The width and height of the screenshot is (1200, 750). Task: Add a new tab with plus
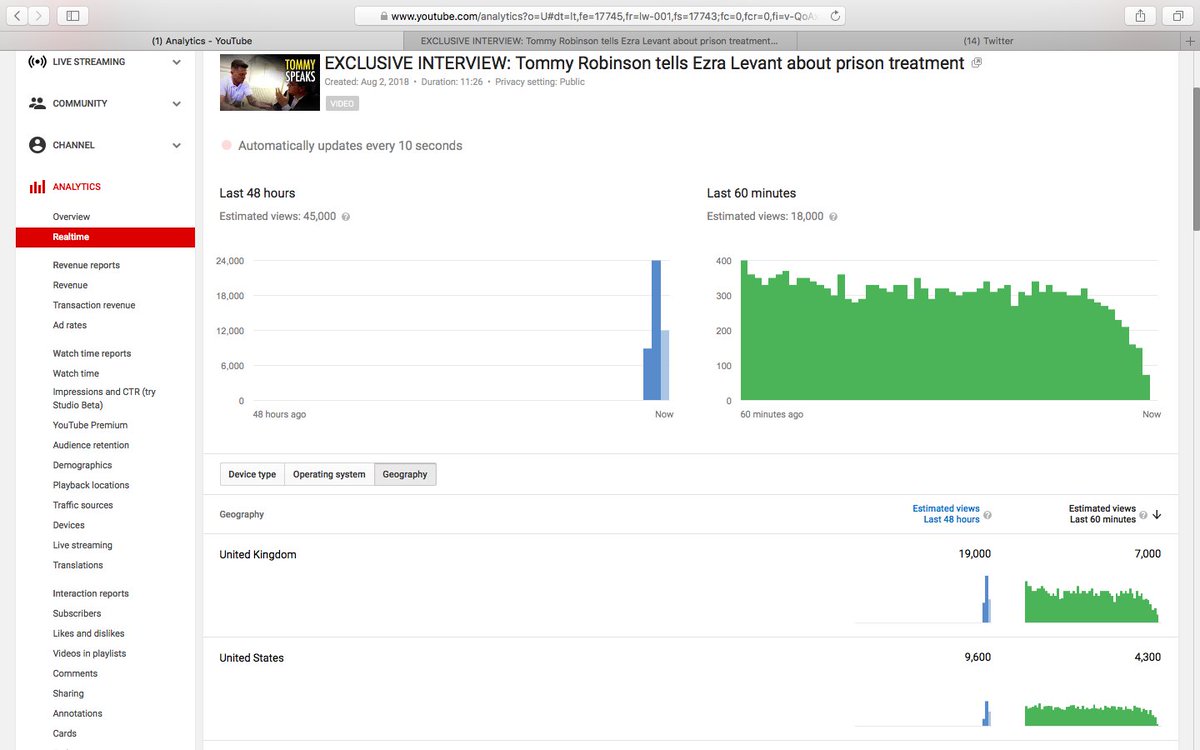[x=1189, y=41]
